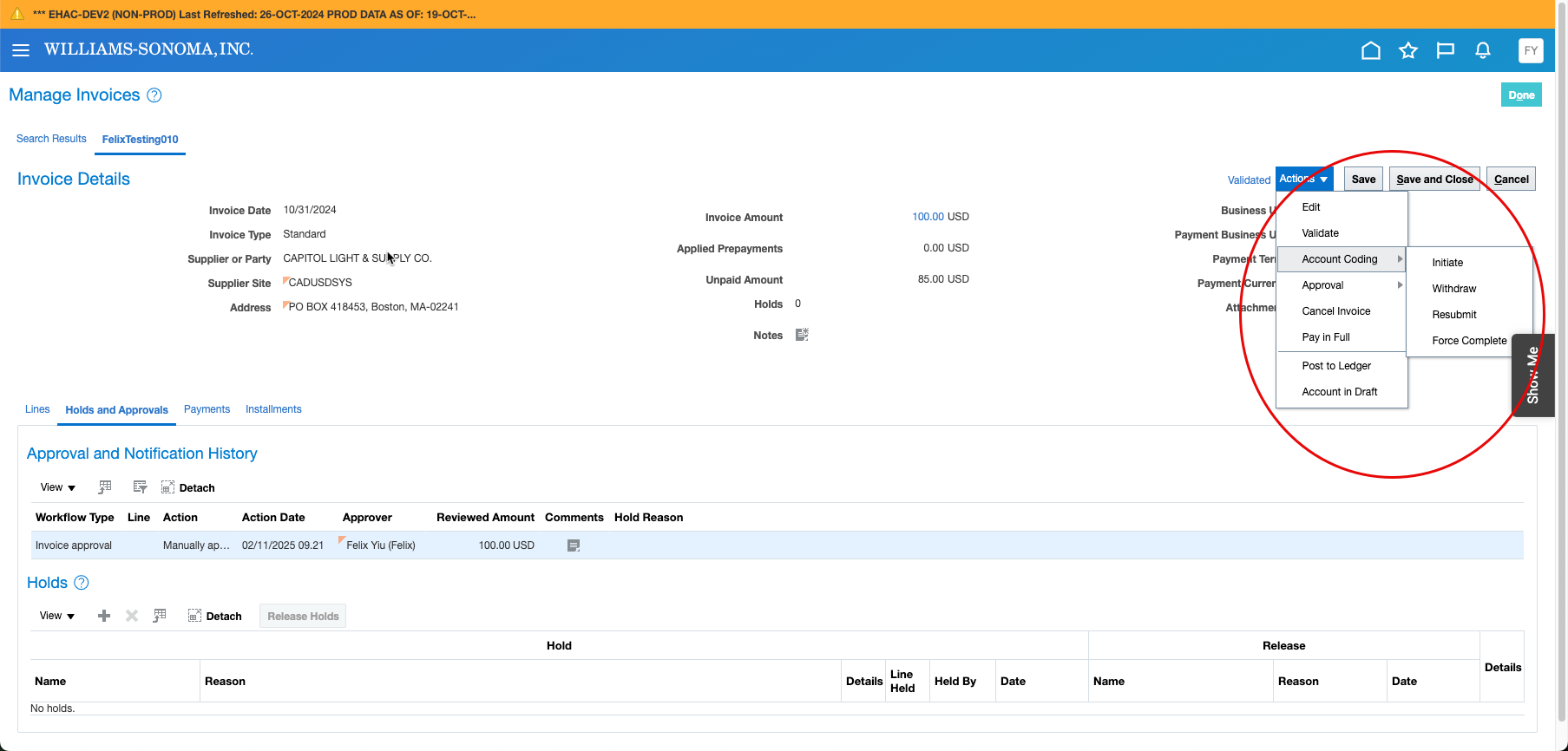The image size is (1568, 751).
Task: Click the CADUSDSYS supplier site value
Action: 320,283
